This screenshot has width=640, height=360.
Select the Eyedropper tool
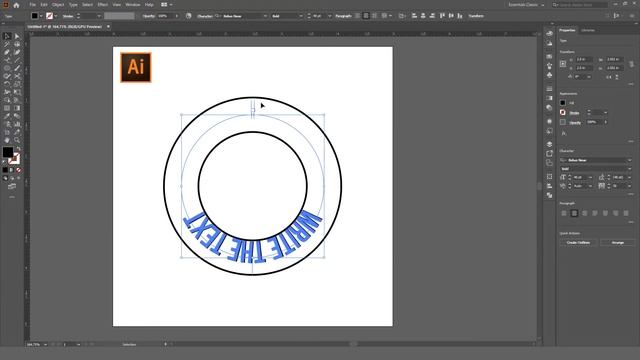click(7, 116)
